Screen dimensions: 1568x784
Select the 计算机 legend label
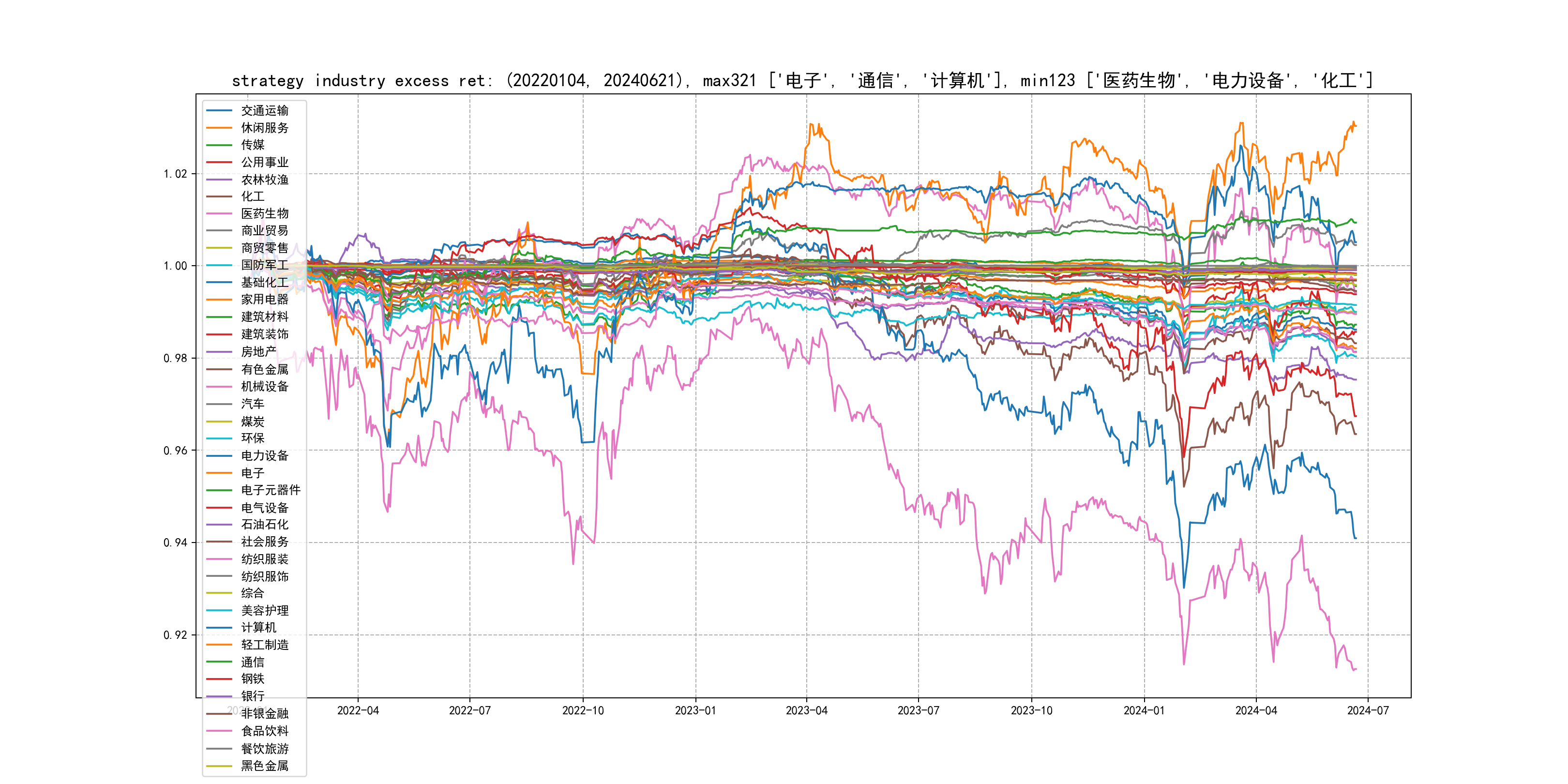(x=258, y=628)
